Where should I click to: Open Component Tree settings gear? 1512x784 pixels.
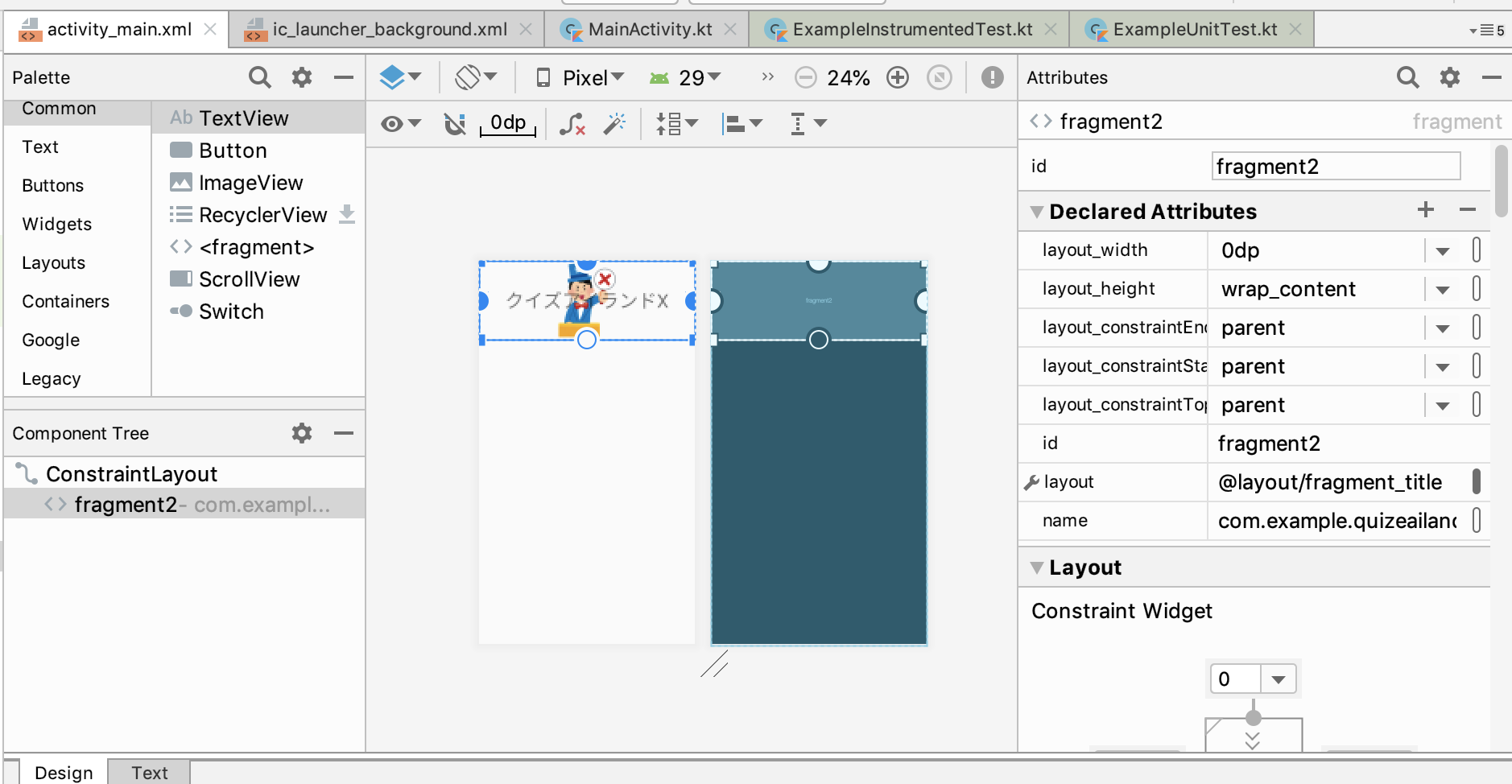(x=302, y=433)
